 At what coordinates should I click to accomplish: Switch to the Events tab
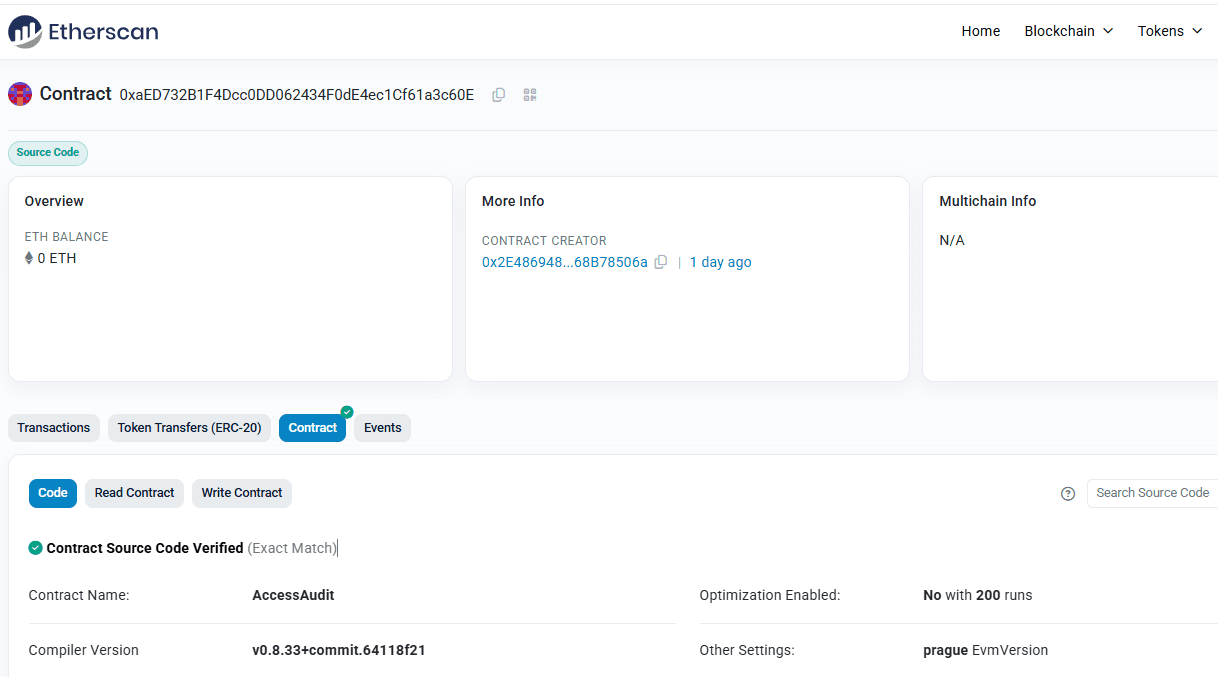(382, 428)
